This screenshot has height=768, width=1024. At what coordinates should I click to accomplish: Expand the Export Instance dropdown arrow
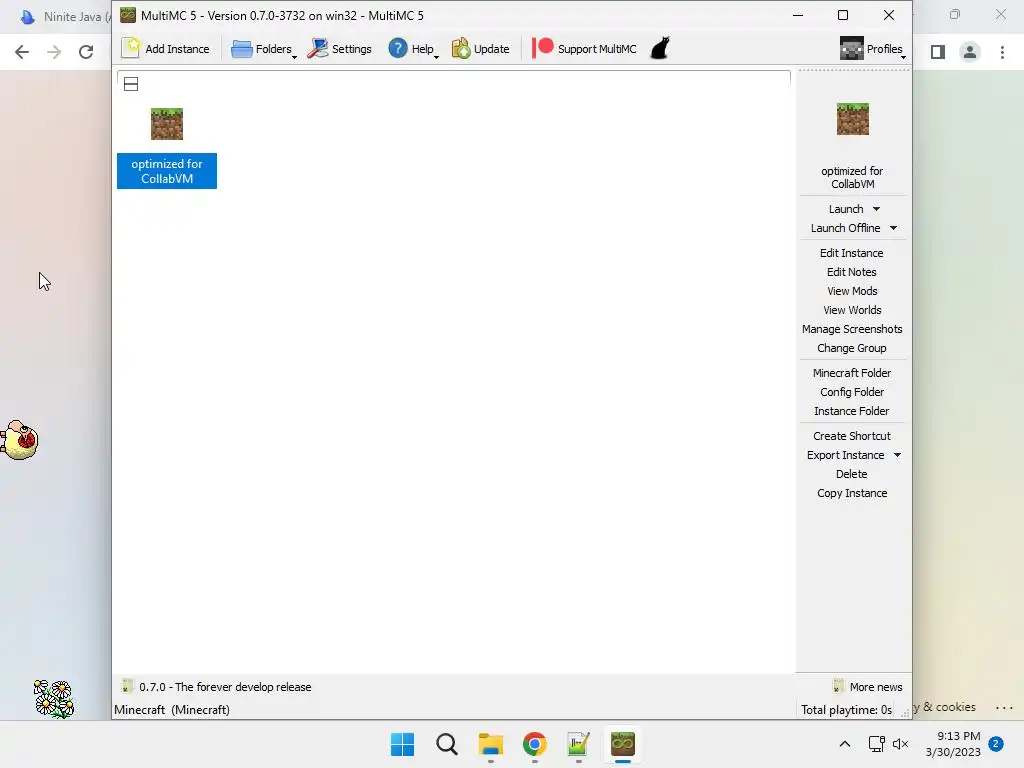[x=897, y=455]
